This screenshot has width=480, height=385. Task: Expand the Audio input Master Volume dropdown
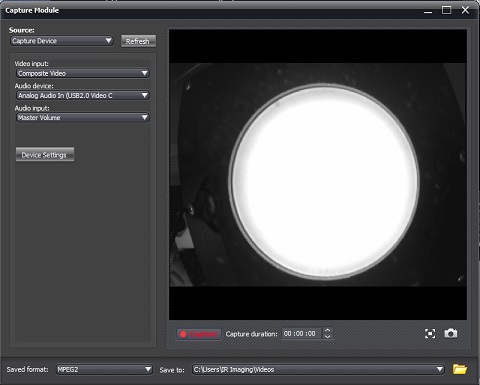click(83, 118)
